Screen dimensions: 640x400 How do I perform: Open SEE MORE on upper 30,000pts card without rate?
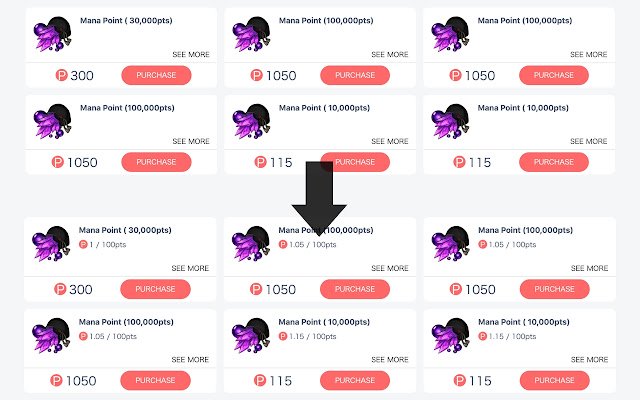click(x=191, y=54)
